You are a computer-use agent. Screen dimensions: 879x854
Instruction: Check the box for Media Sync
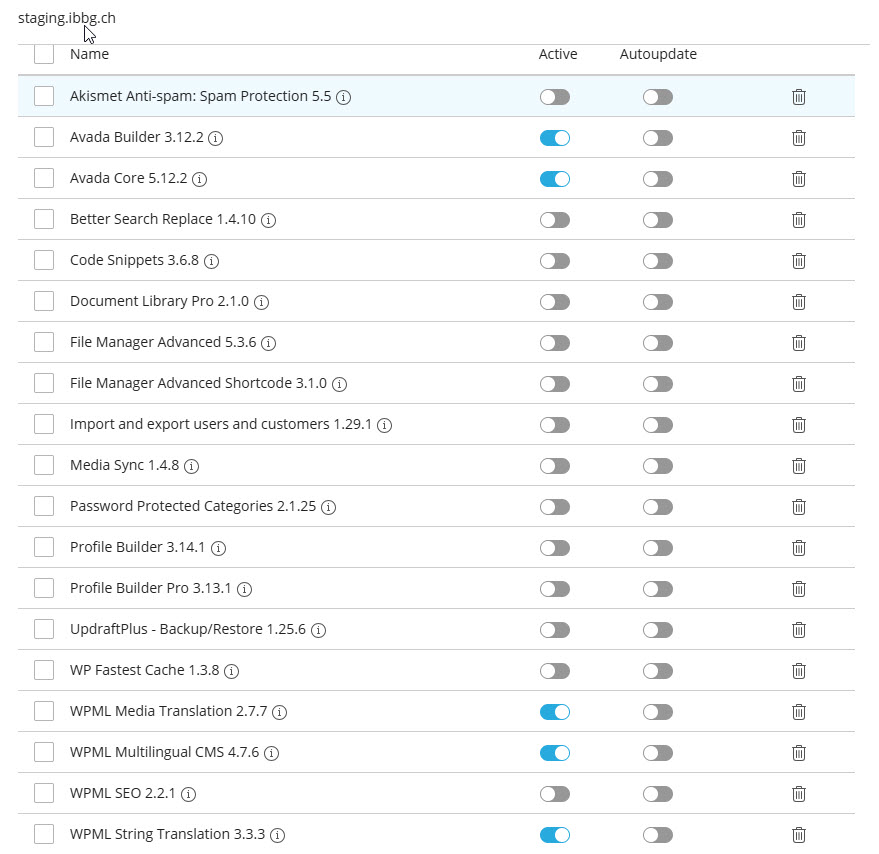pyautogui.click(x=44, y=465)
